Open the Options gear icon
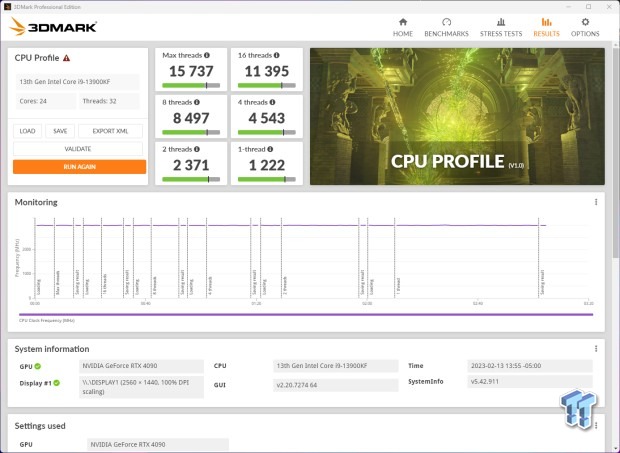The height and width of the screenshot is (453, 620). [x=585, y=22]
